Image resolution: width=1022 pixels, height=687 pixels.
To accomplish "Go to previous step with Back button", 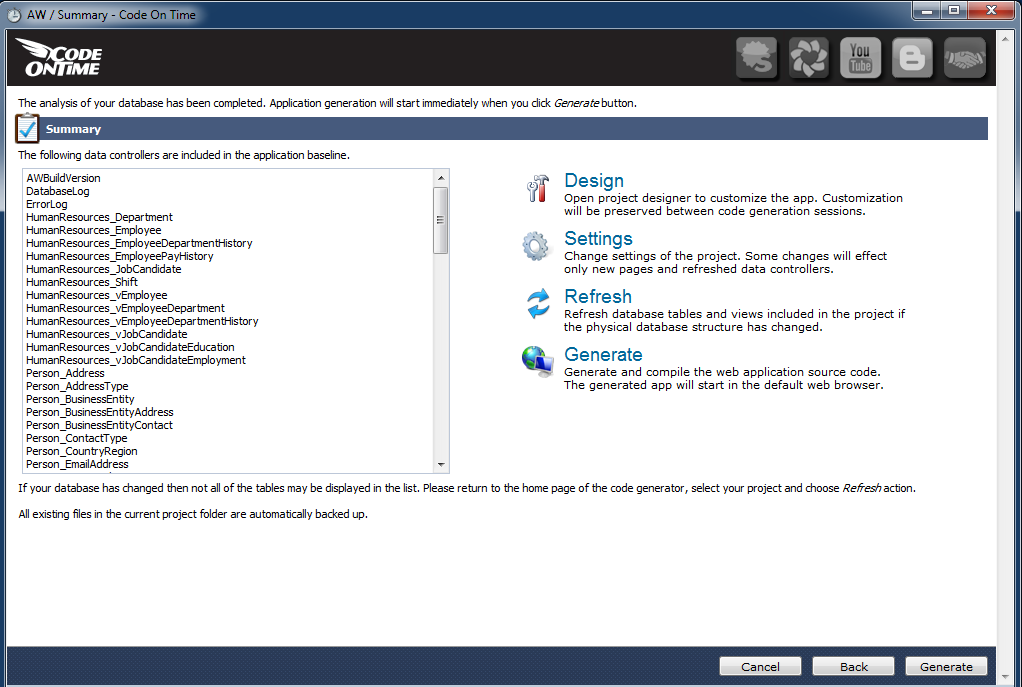I will click(853, 666).
